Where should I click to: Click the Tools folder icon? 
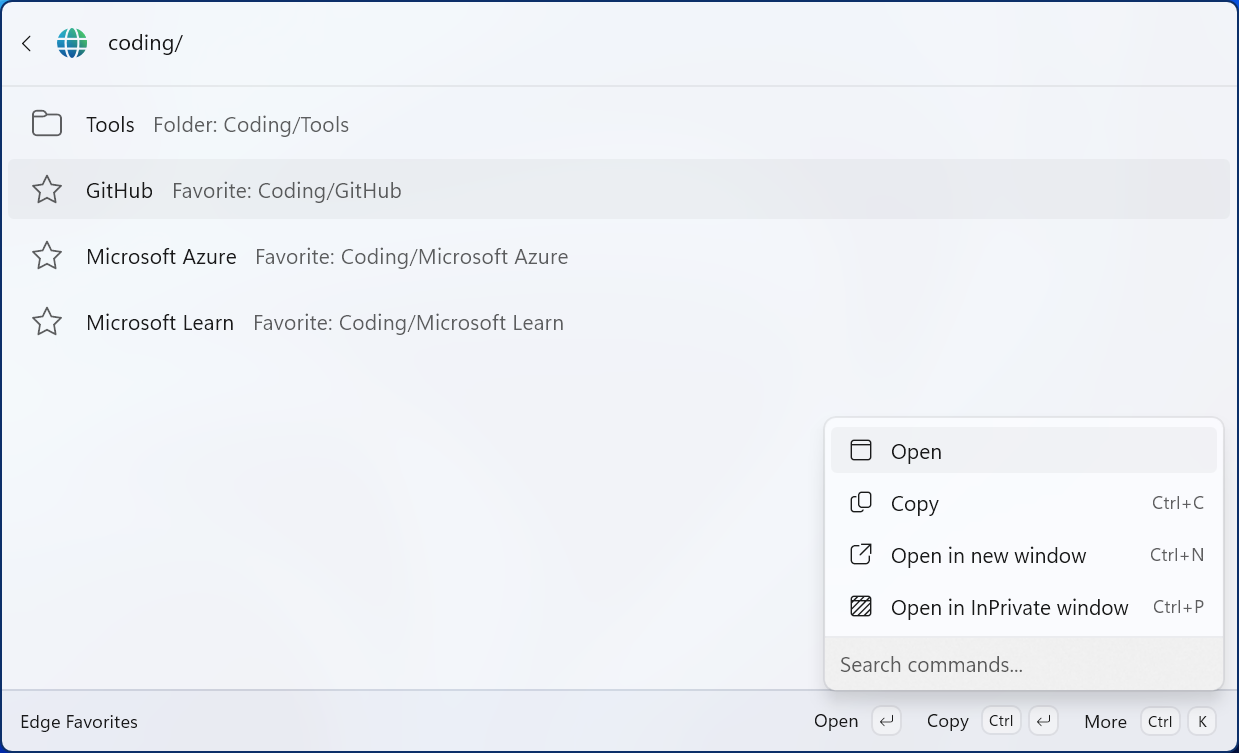[x=47, y=124]
